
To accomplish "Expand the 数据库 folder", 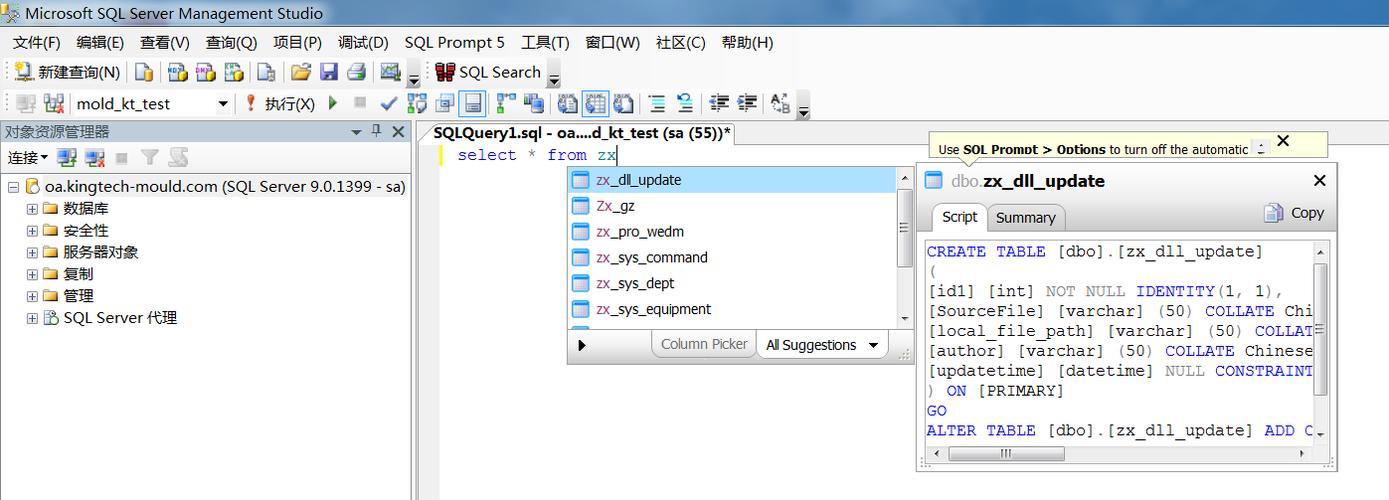I will coord(32,208).
